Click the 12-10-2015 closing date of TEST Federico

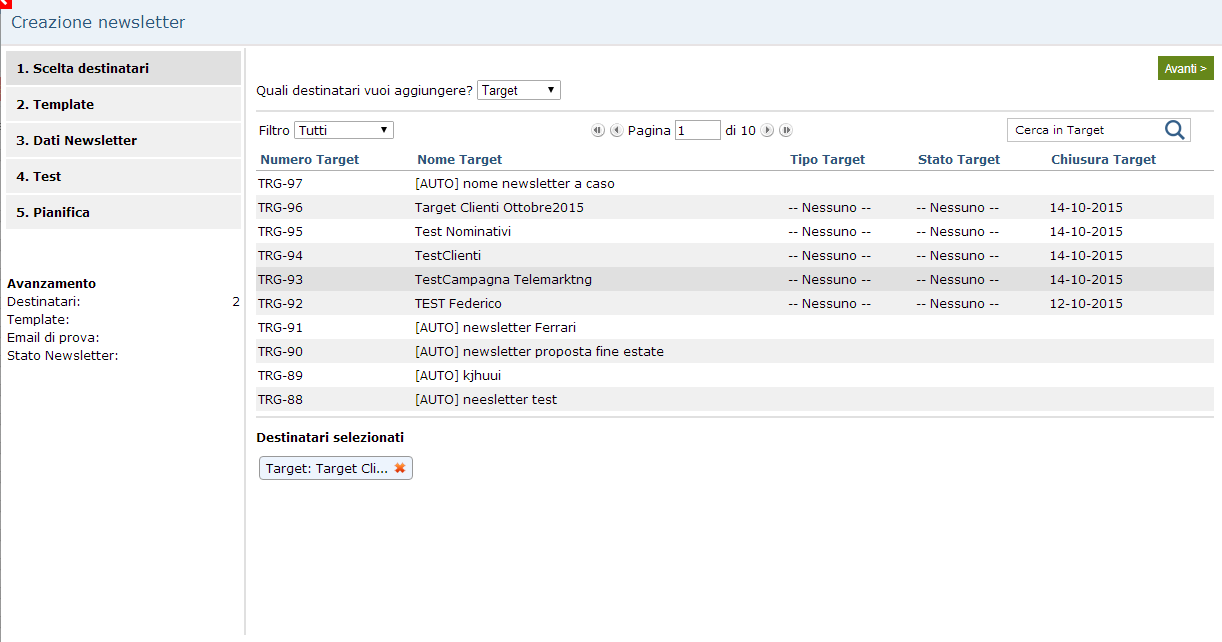1086,304
